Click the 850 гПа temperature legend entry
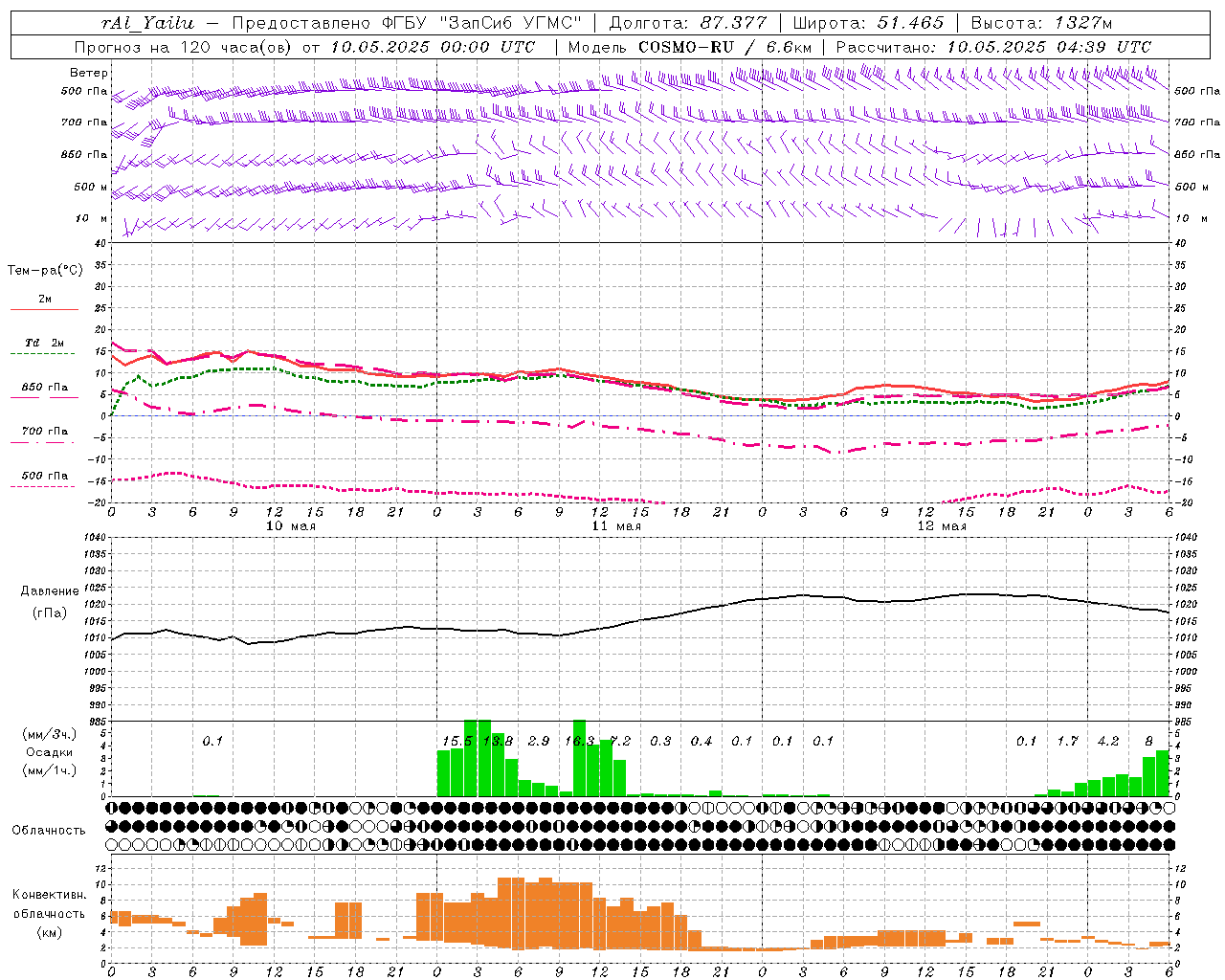This screenshot has width=1225, height=980. [45, 388]
